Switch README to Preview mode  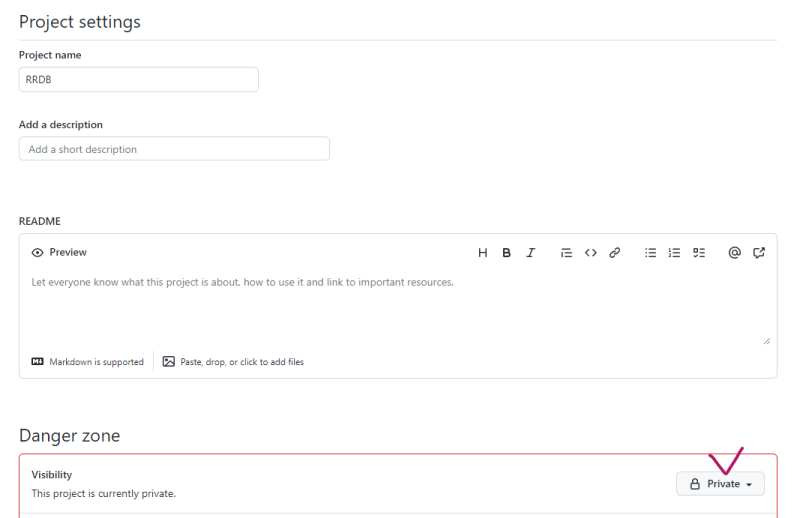click(x=59, y=253)
